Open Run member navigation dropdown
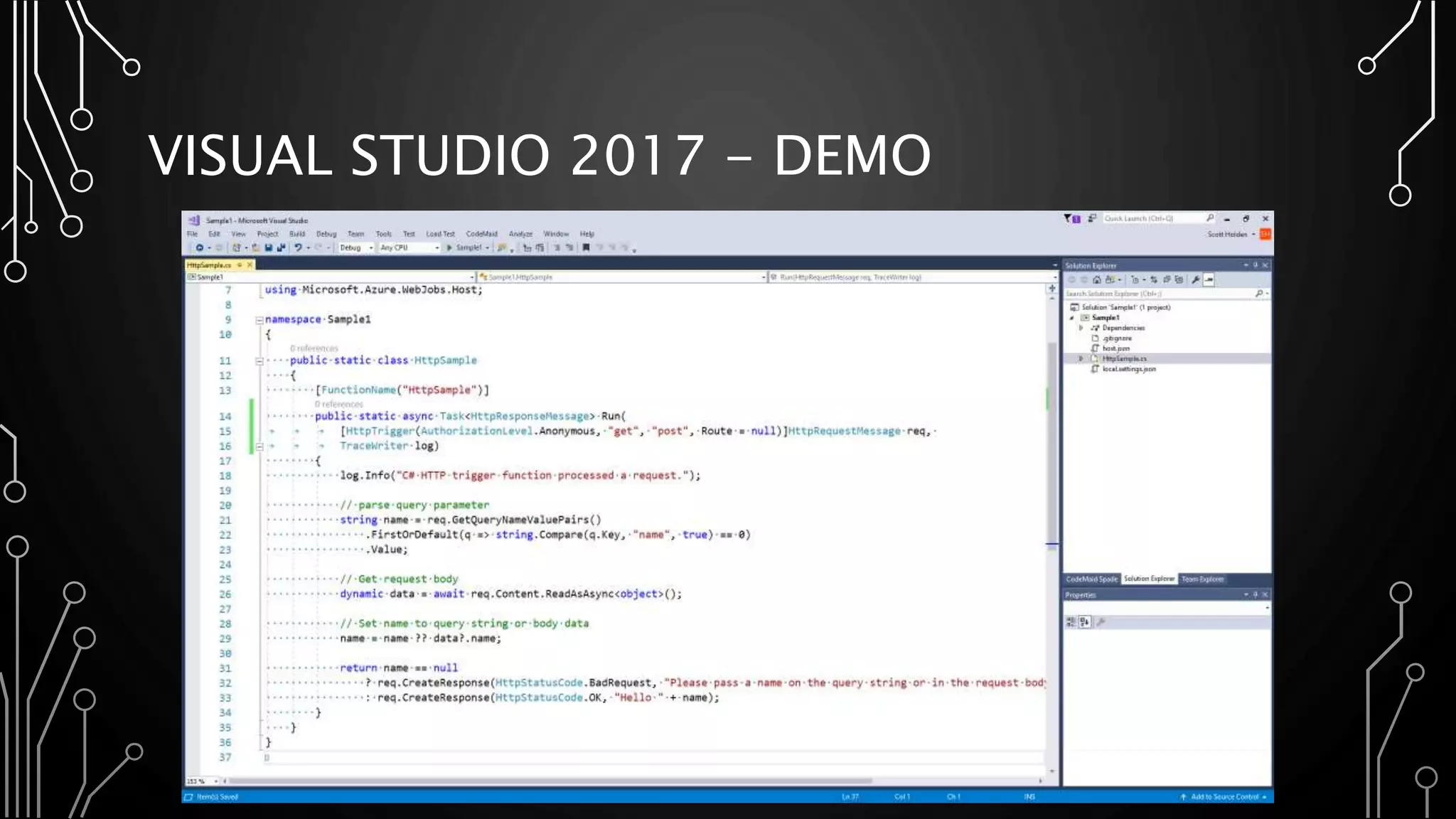 tap(914, 277)
